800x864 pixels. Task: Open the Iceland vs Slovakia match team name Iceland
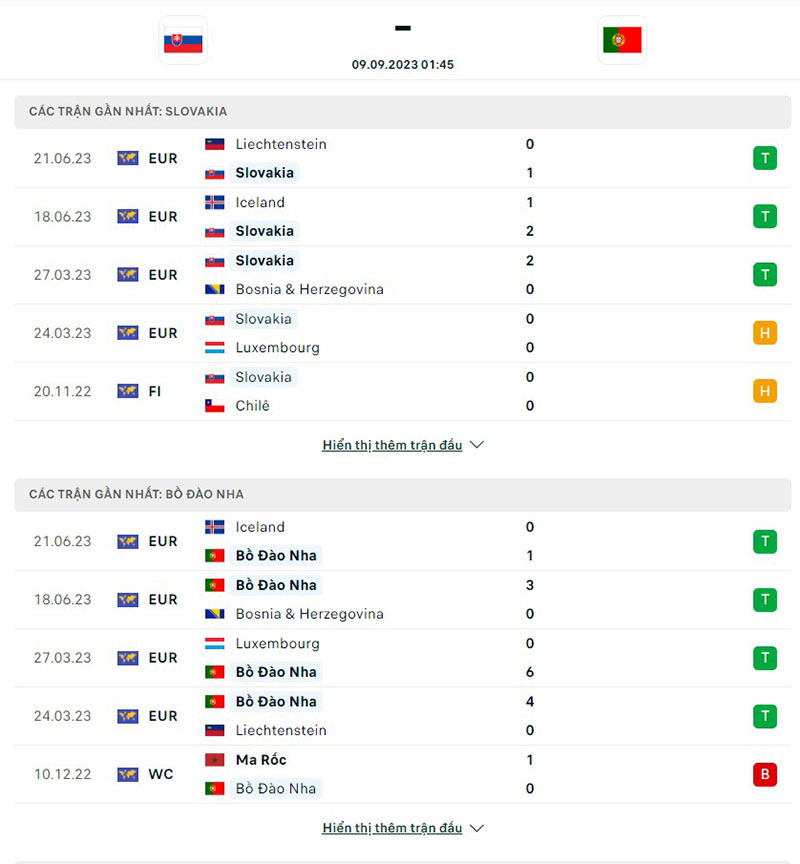point(260,202)
